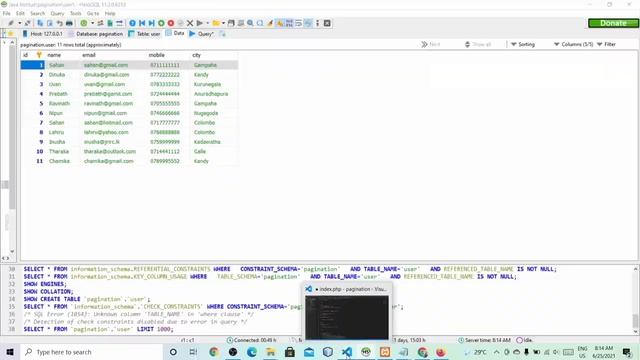Open the Help menu

pyautogui.click(x=110, y=13)
